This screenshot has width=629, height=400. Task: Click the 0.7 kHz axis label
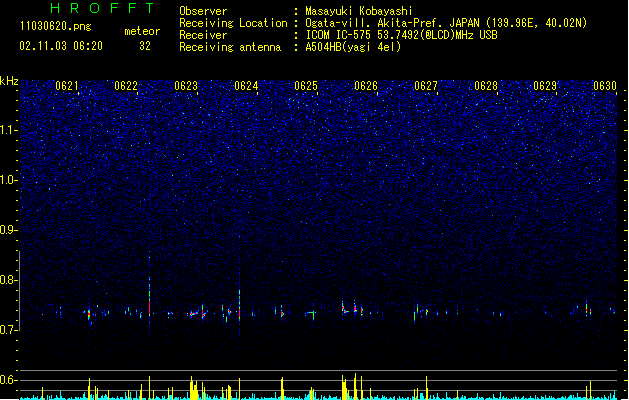(x=9, y=330)
